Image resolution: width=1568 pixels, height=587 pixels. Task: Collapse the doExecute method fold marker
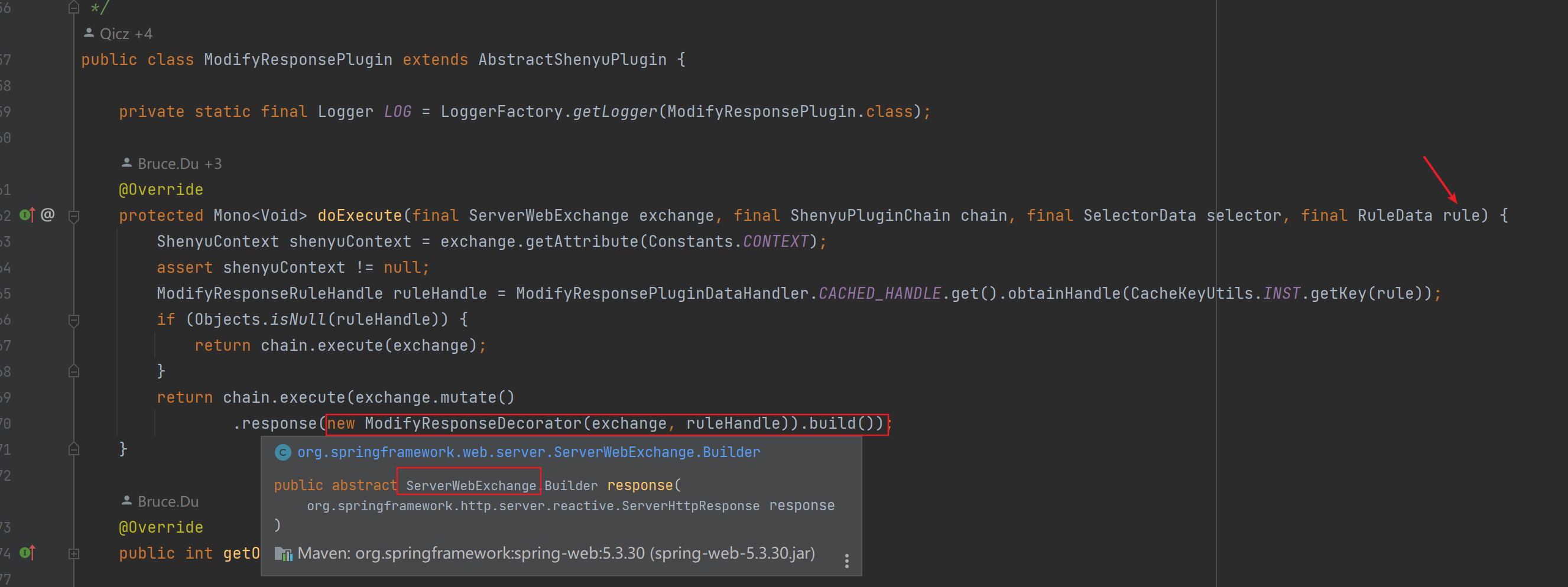pos(74,216)
